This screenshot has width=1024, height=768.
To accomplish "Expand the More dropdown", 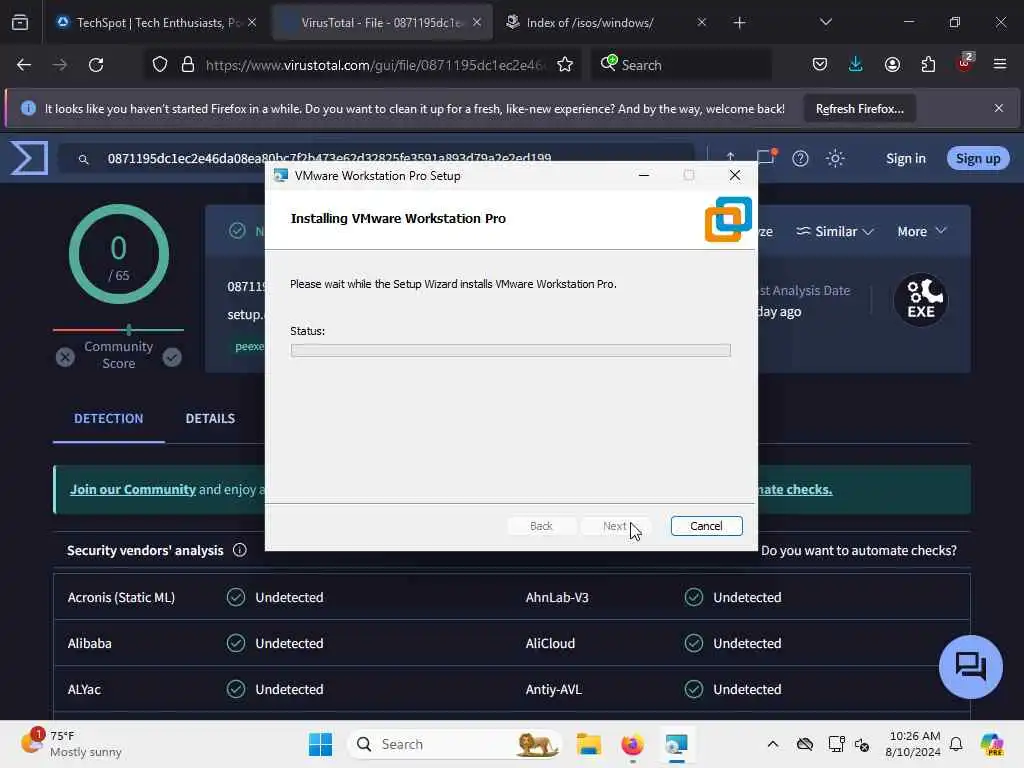I will 921,231.
